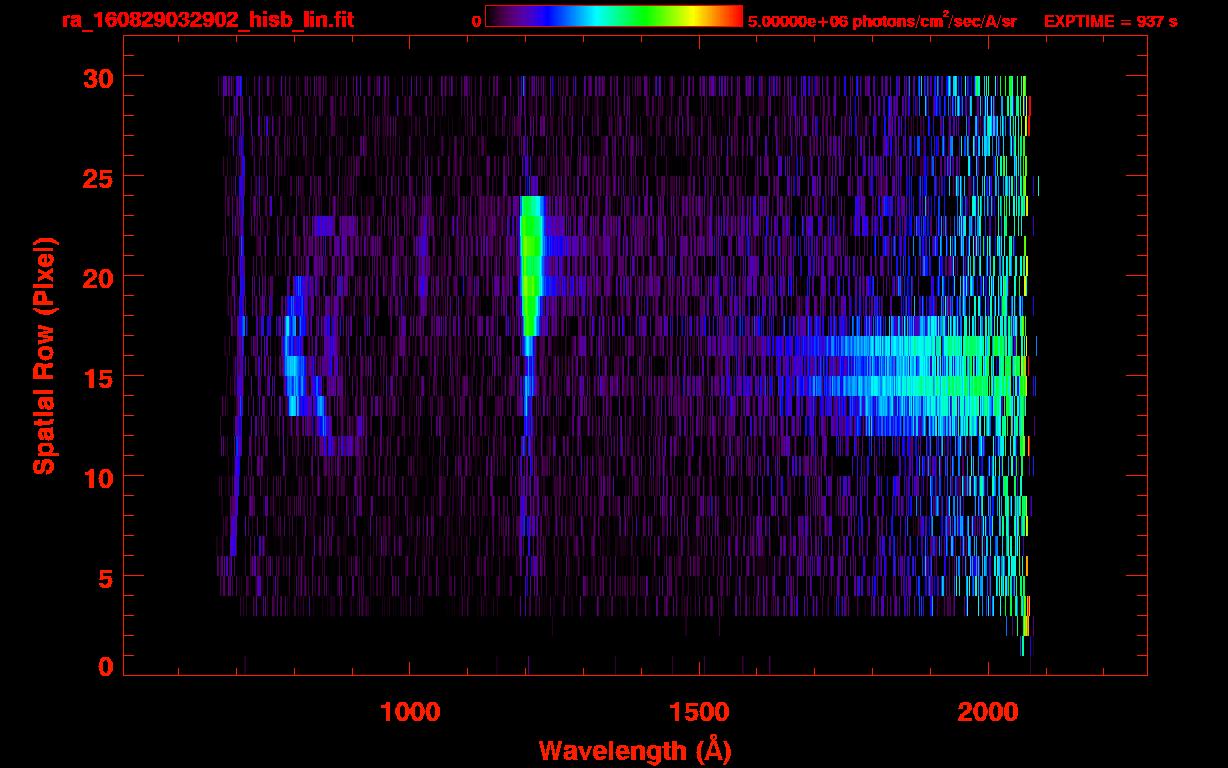
Task: Click the 5.00000e+06 photons/cm²/sec/A/sr label
Action: click(882, 20)
